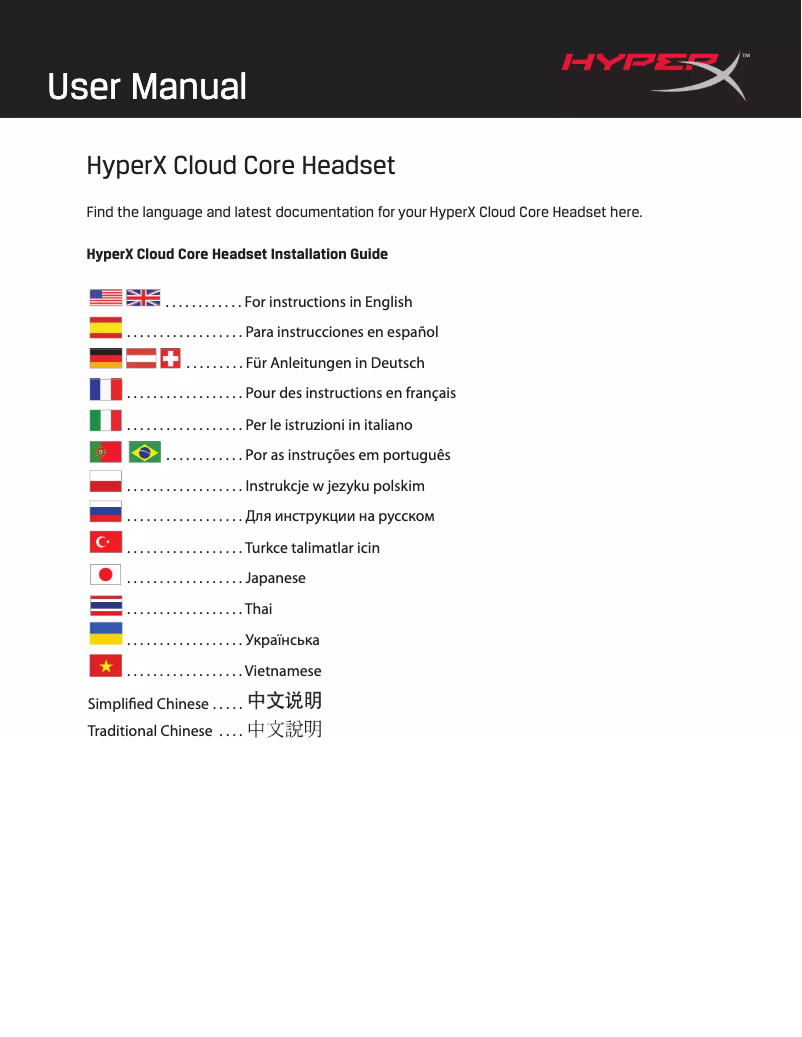Screen dimensions: 802x1037
Task: Select the Swiss flag icon
Action: (170, 358)
